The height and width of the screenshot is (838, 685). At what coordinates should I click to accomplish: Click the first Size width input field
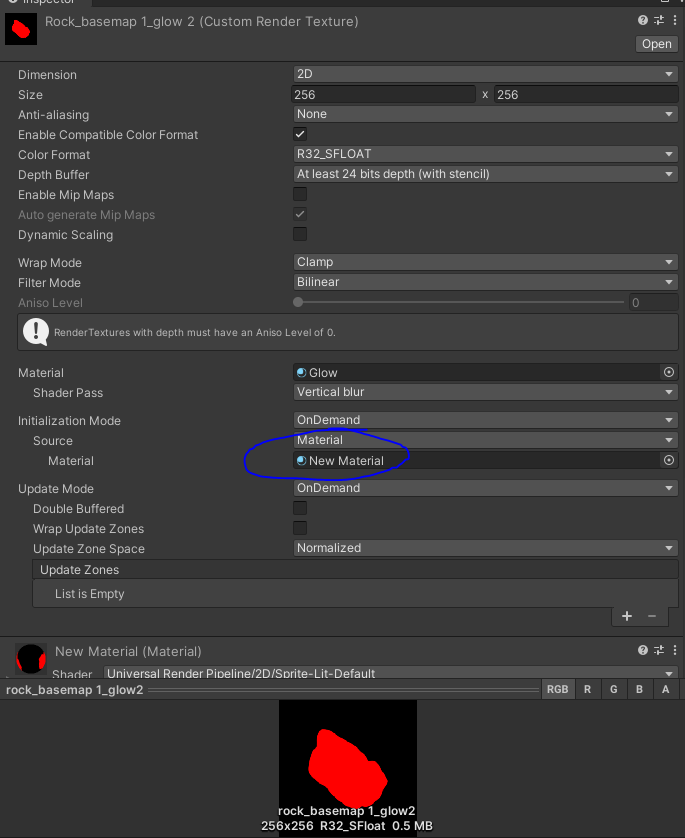pyautogui.click(x=383, y=94)
